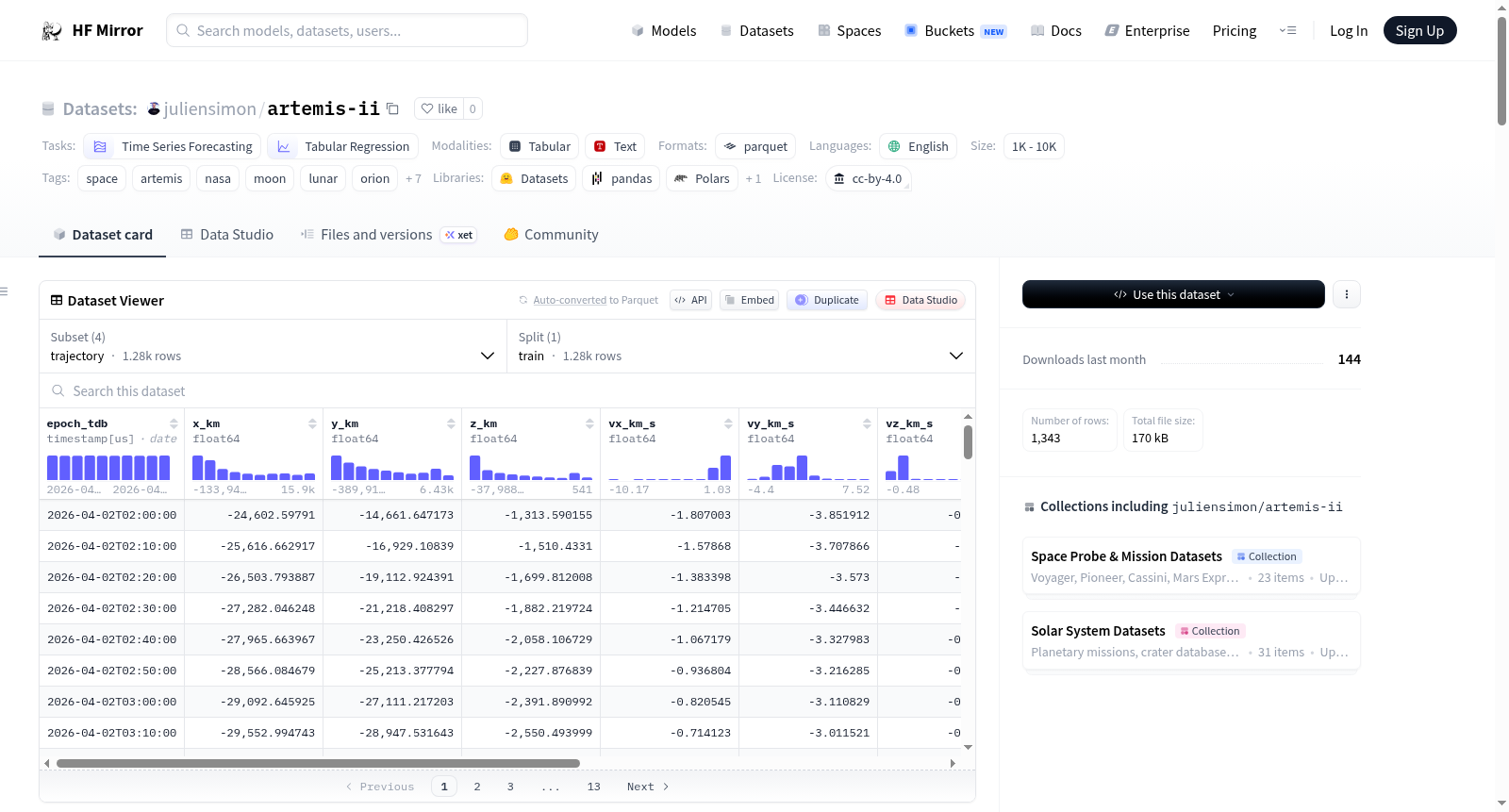
Task: Switch to the Dataset card tab
Action: pos(103,235)
